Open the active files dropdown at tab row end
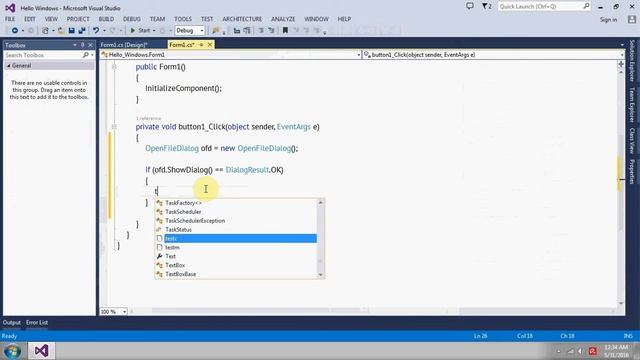640x360 pixels. 622,45
